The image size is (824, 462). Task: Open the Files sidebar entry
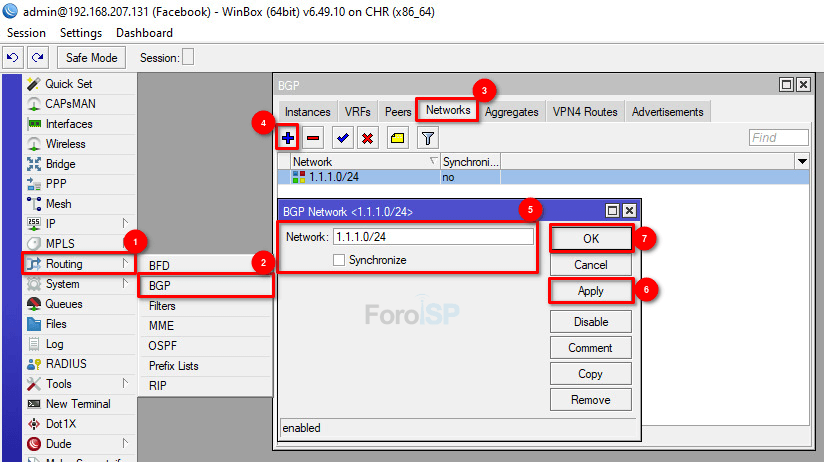click(x=56, y=324)
